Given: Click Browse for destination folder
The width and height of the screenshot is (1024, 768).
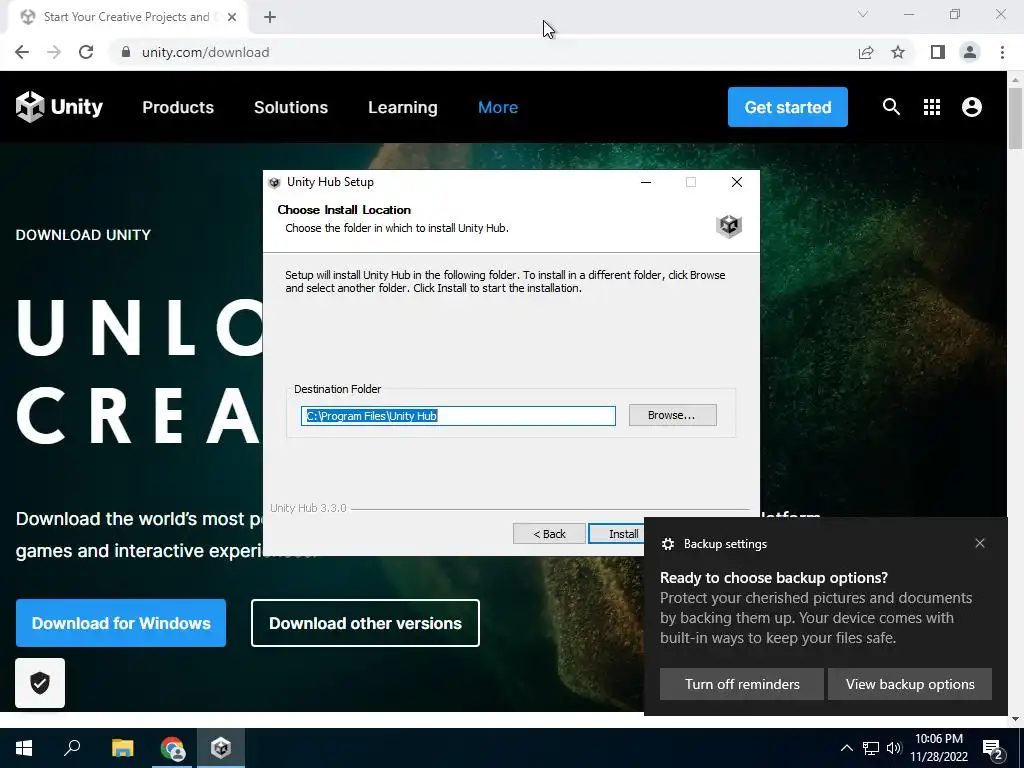Looking at the screenshot, I should pos(673,415).
